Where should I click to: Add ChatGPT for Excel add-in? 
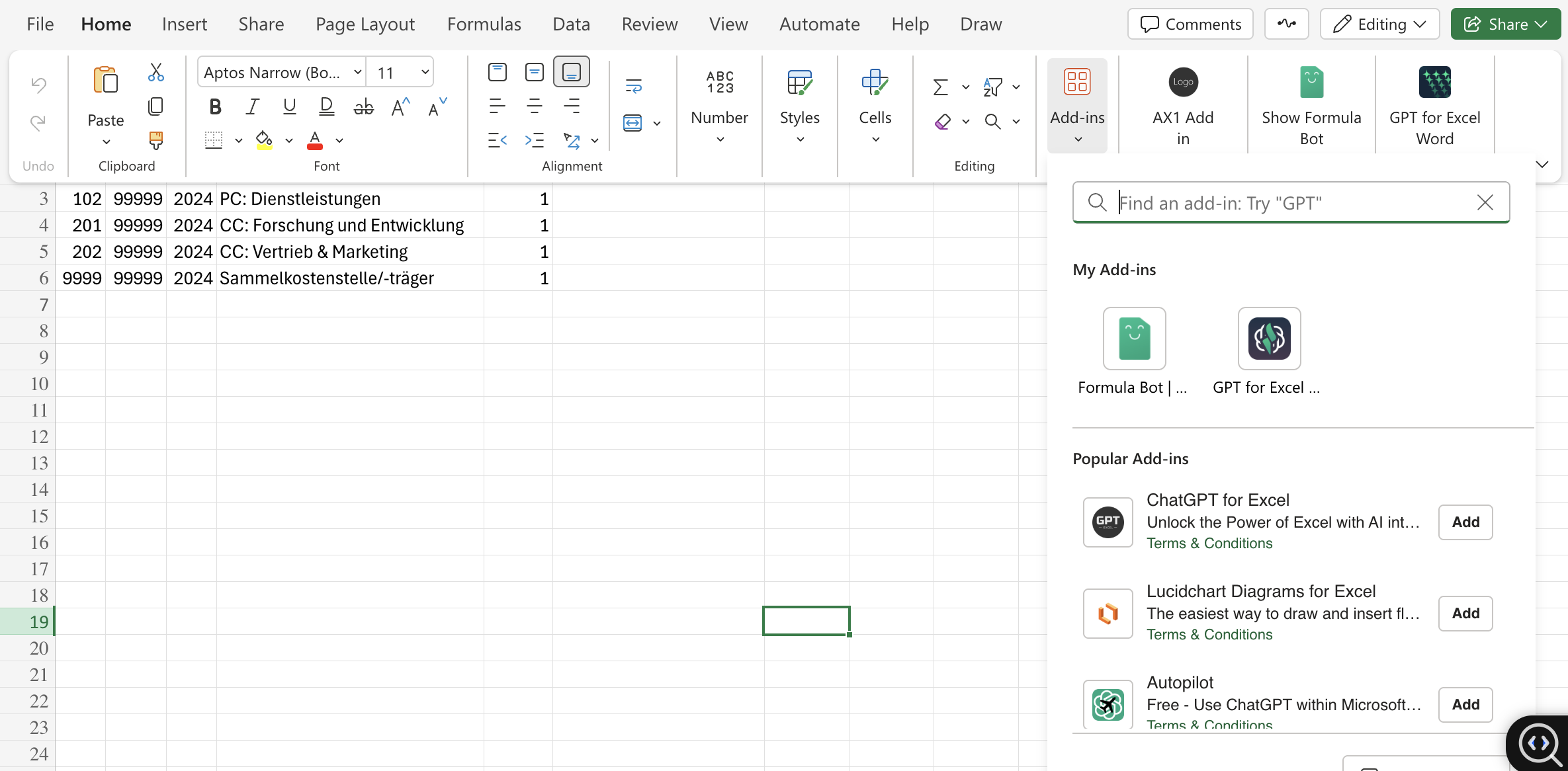(1465, 522)
